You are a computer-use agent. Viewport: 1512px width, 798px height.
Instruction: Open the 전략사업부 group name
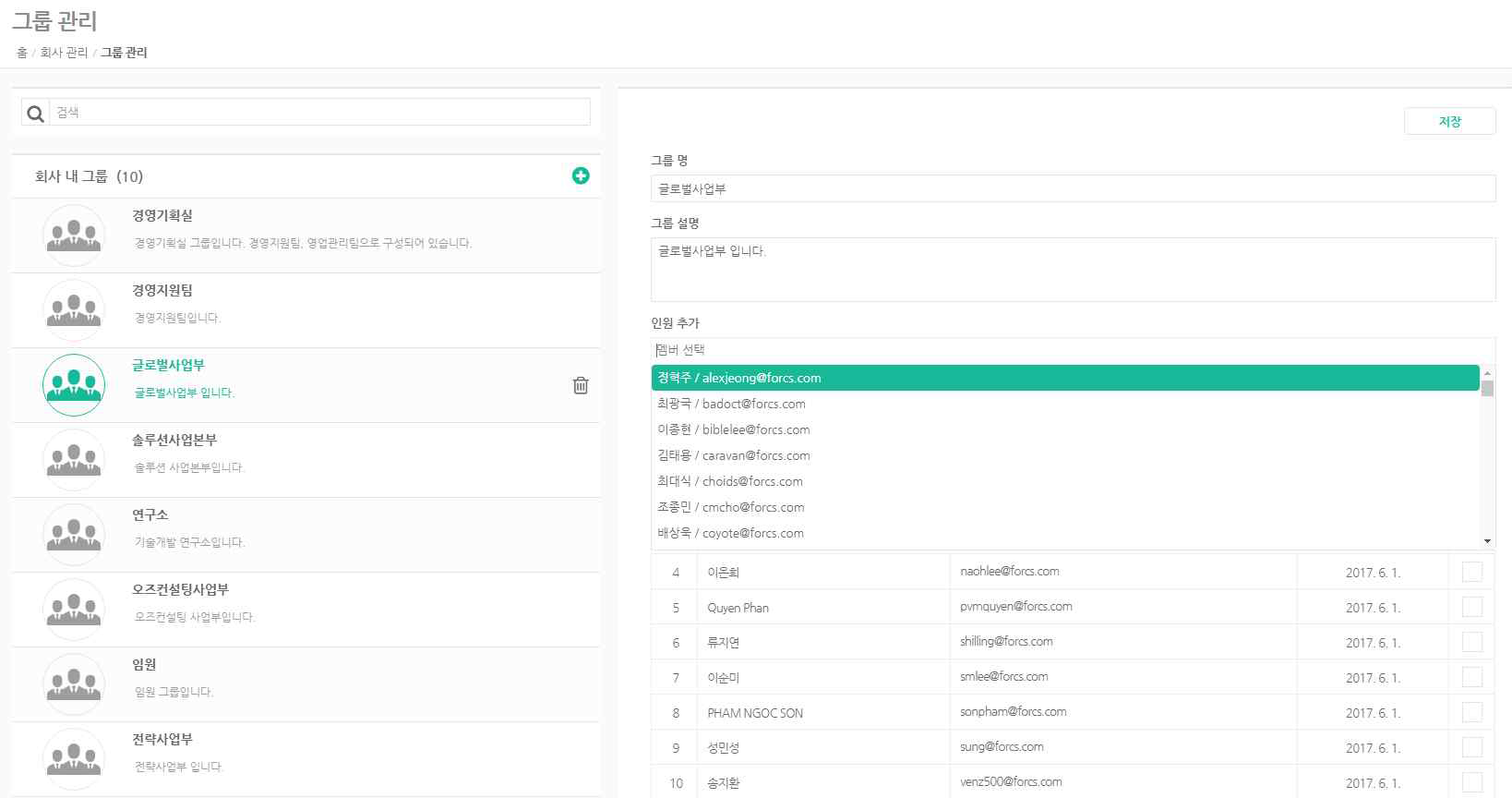[x=162, y=739]
